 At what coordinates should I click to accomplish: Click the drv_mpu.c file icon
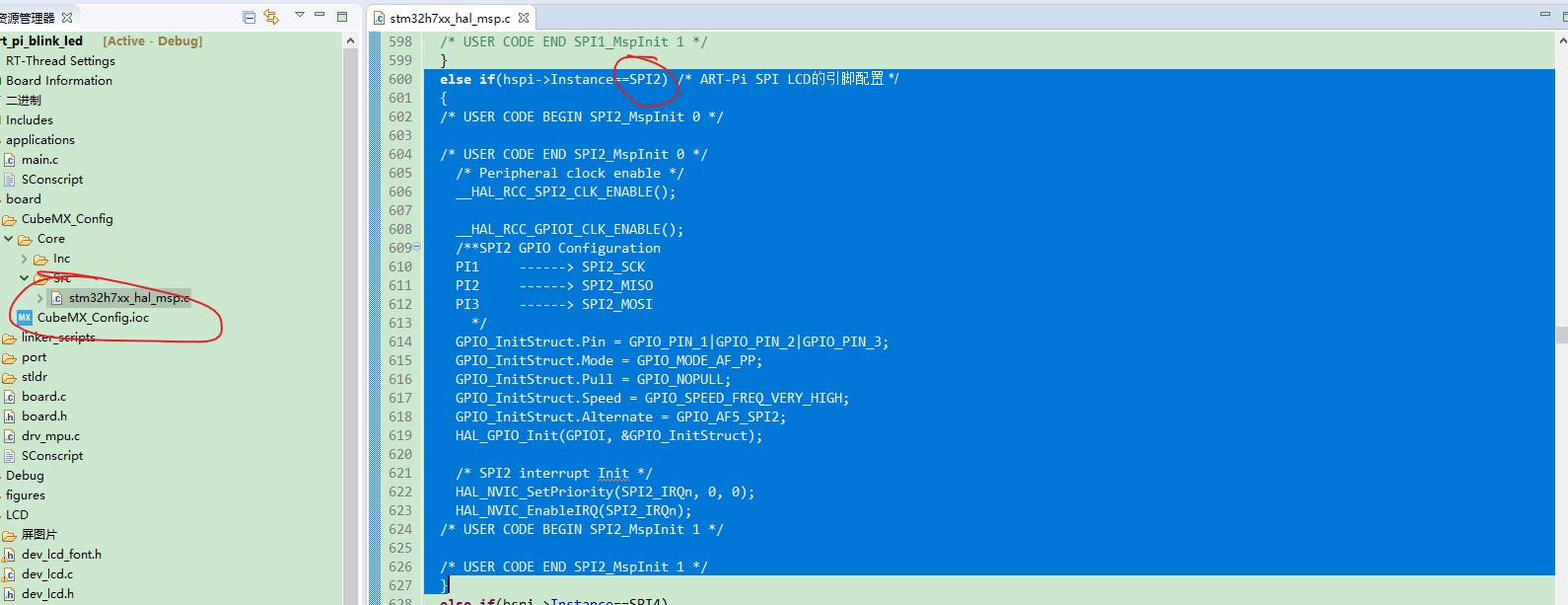[9, 436]
